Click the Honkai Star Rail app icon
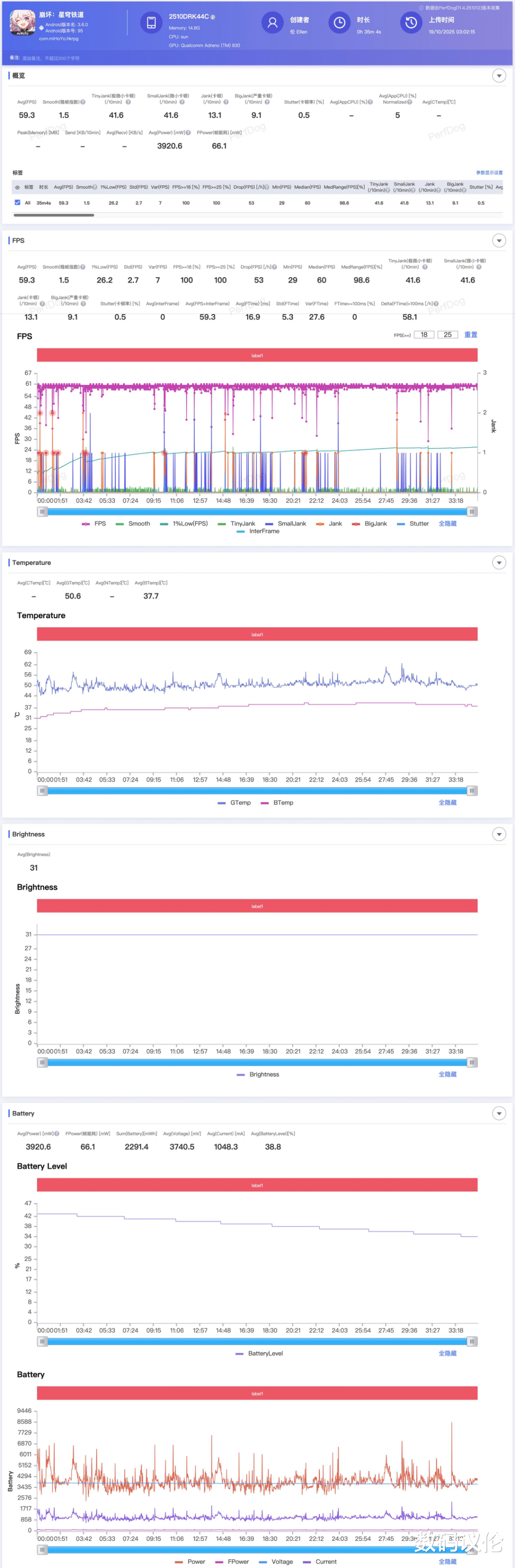The height and width of the screenshot is (1568, 515). tap(22, 22)
